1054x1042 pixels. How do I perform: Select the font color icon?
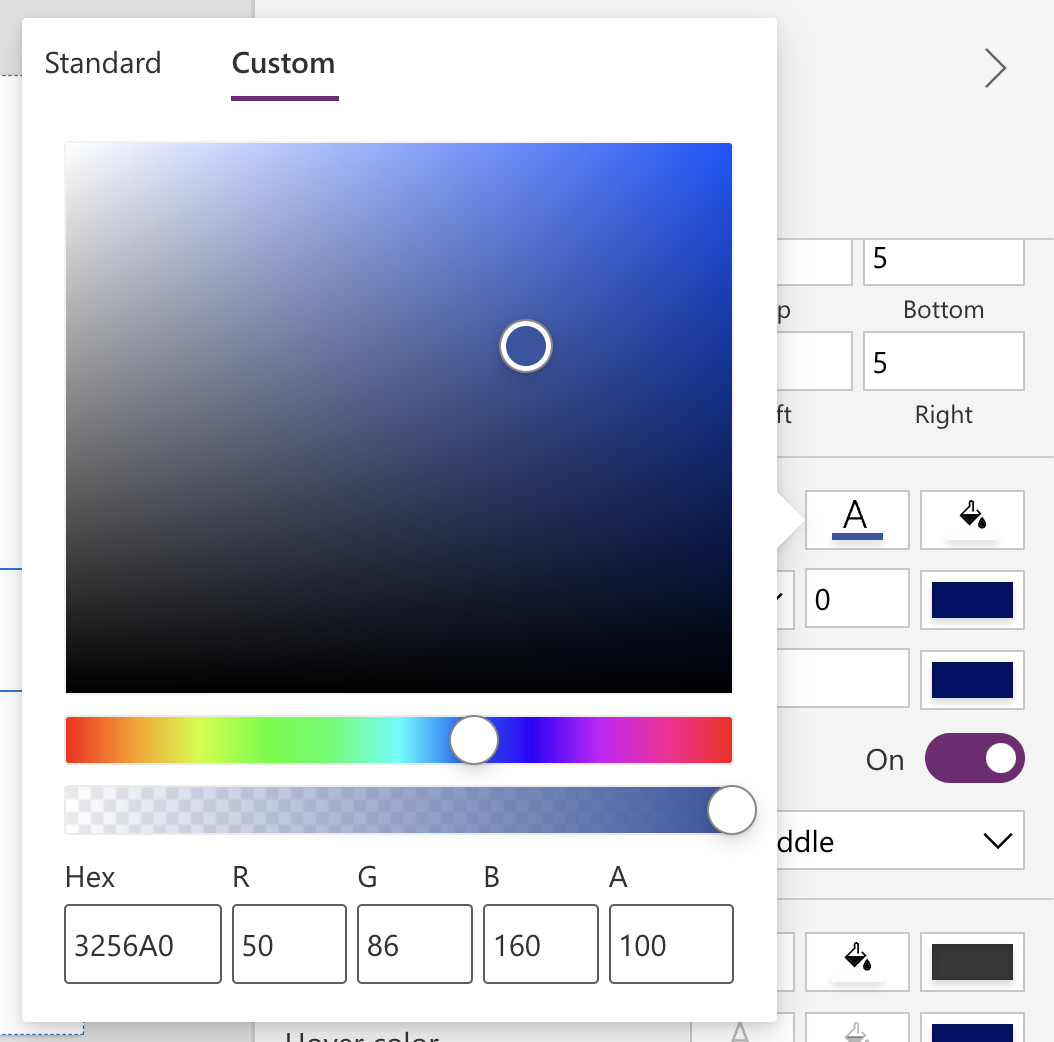tap(856, 519)
